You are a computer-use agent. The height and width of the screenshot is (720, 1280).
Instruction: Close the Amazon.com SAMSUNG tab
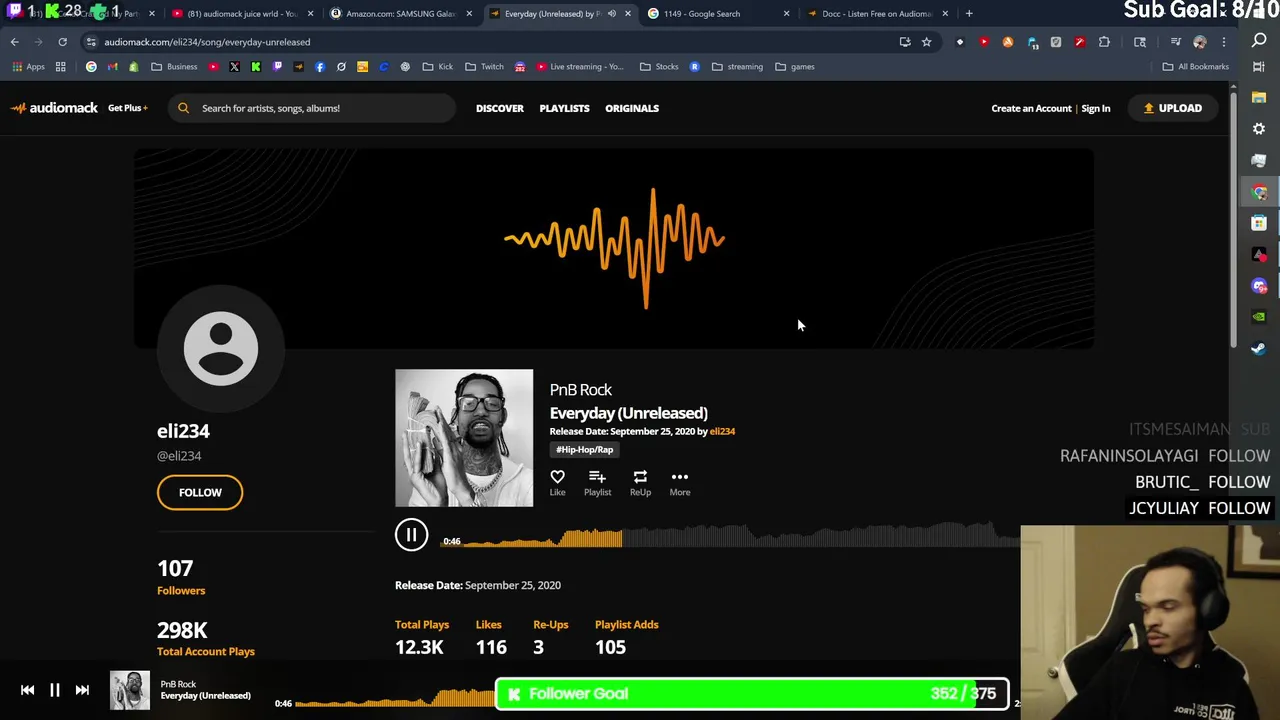pyautogui.click(x=469, y=14)
